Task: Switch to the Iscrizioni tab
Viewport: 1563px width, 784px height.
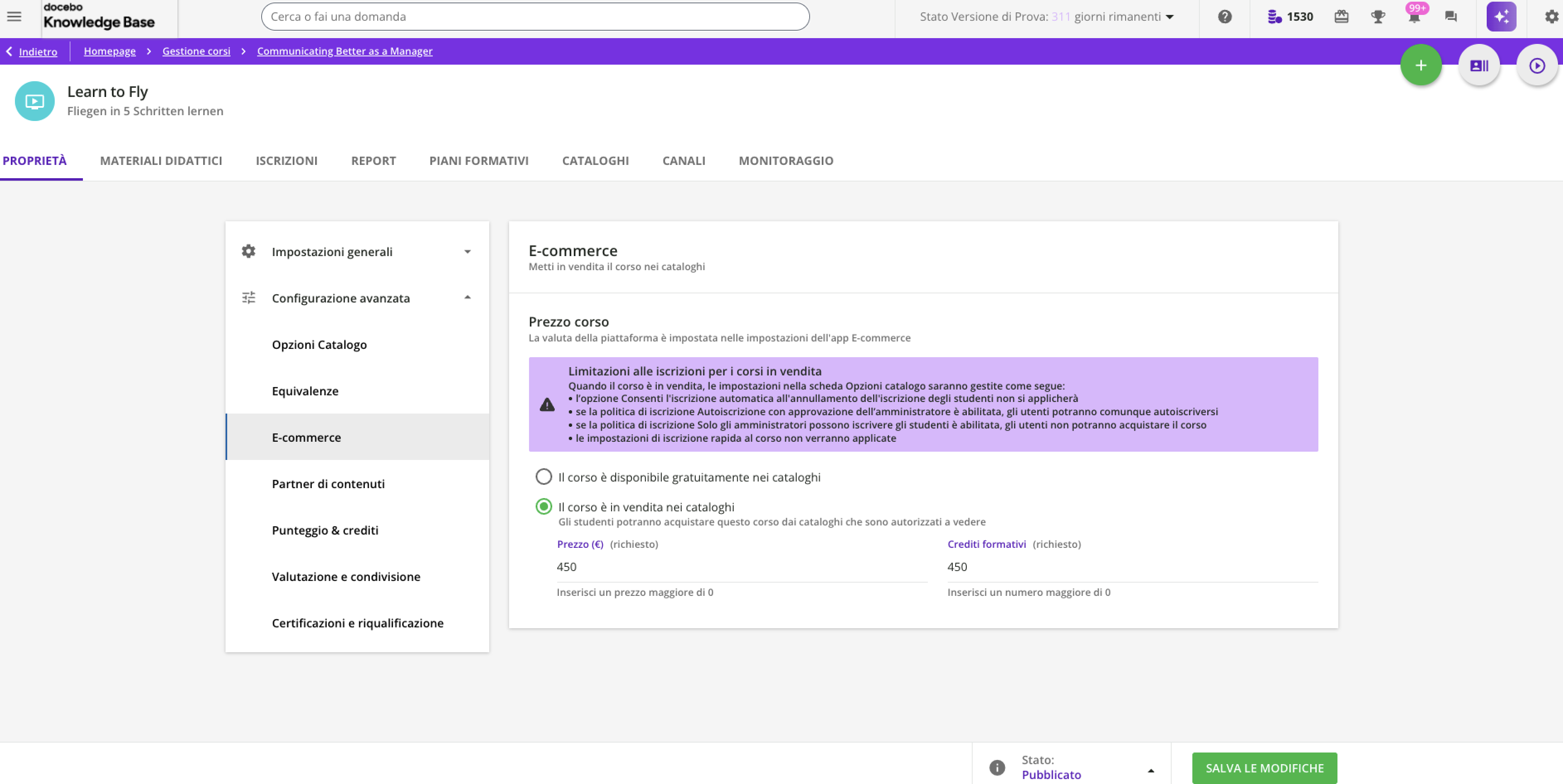Action: (x=286, y=161)
